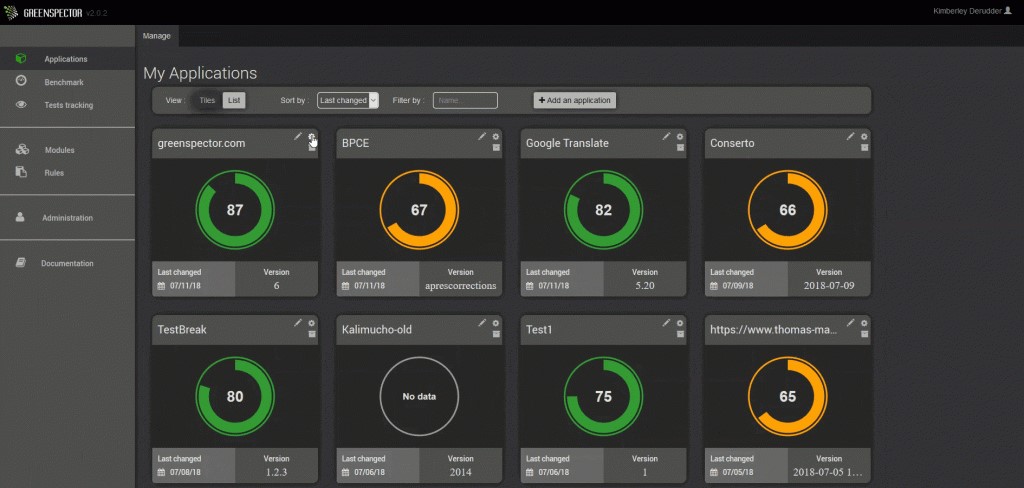Open Modules in the sidebar
This screenshot has width=1024, height=488.
pyautogui.click(x=67, y=150)
